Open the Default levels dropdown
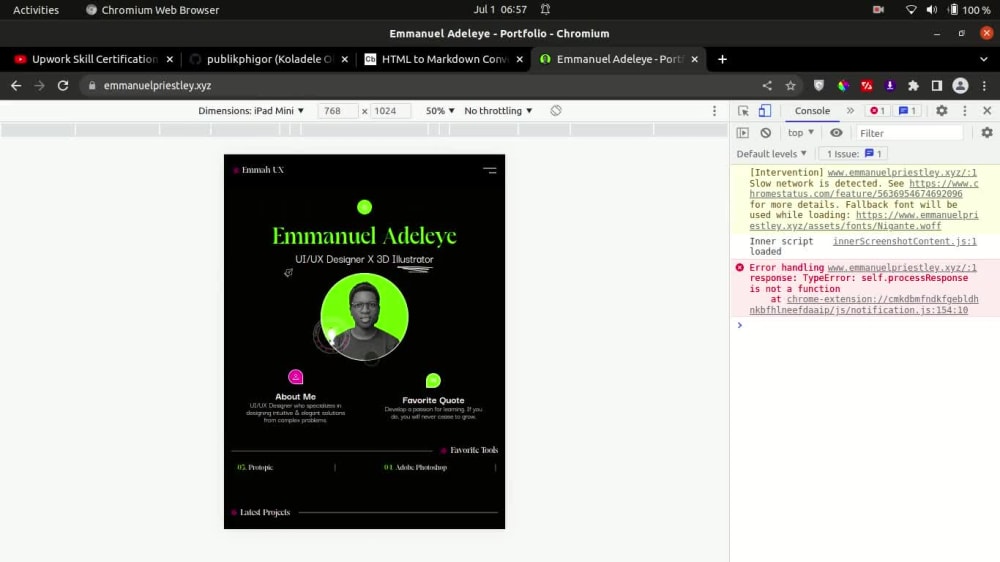Screen dimensions: 1000x562 772,154
